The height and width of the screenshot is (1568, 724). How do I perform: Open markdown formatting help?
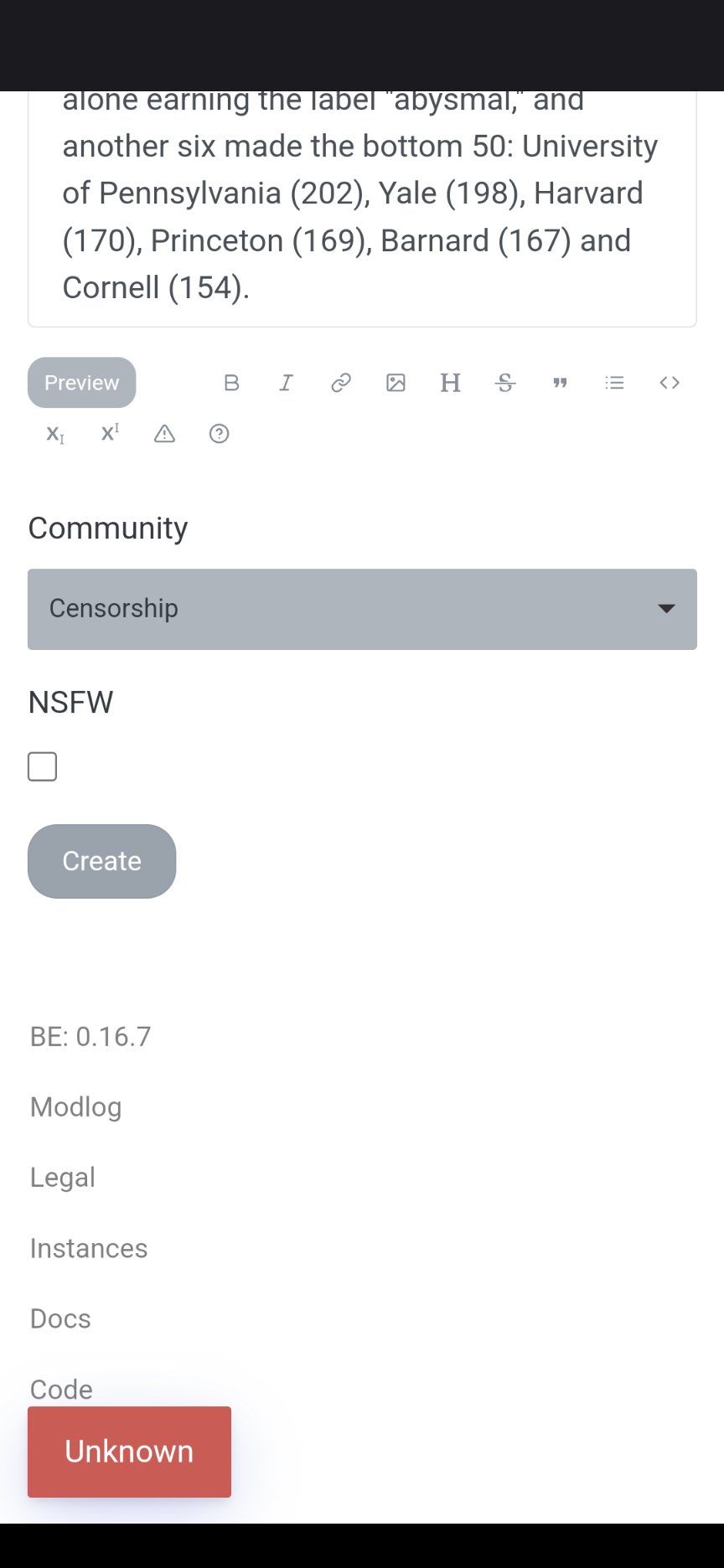coord(219,434)
